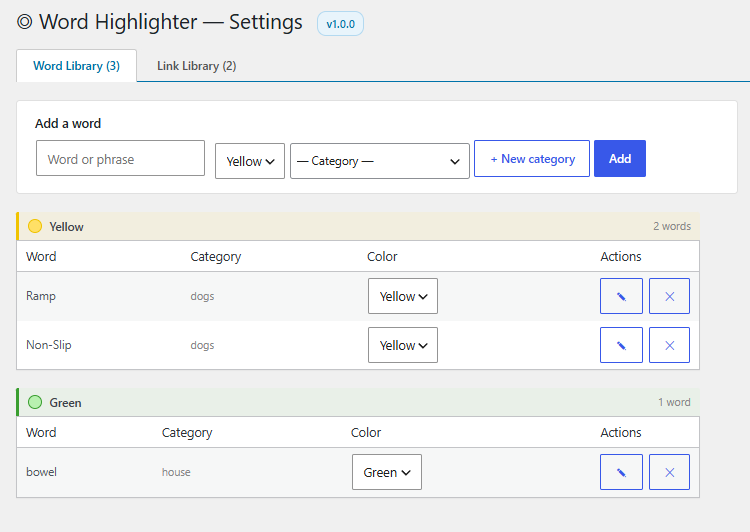Screen dimensions: 750x532
Task: Click the blue Add button
Action: click(x=620, y=158)
